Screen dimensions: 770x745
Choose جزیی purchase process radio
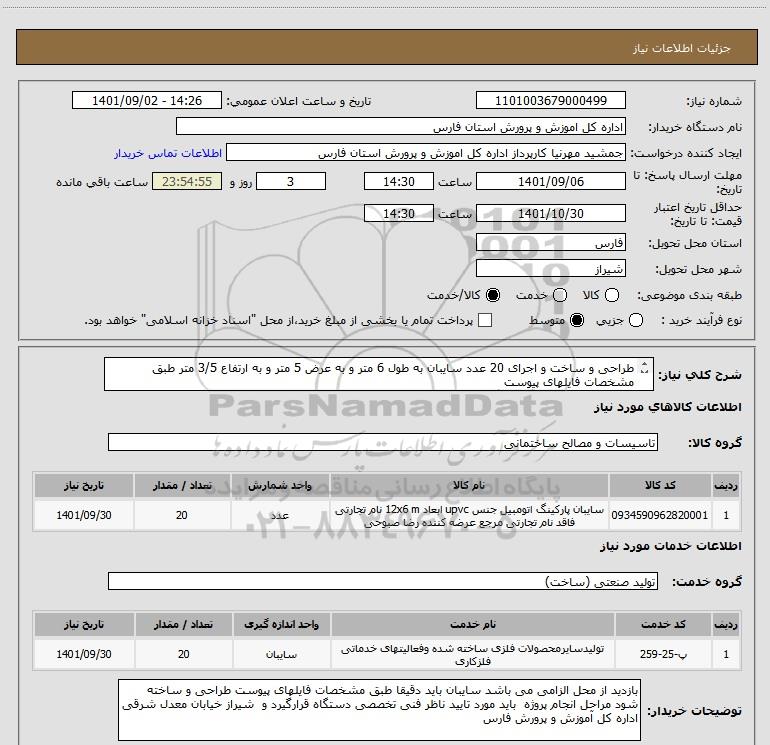[636, 320]
